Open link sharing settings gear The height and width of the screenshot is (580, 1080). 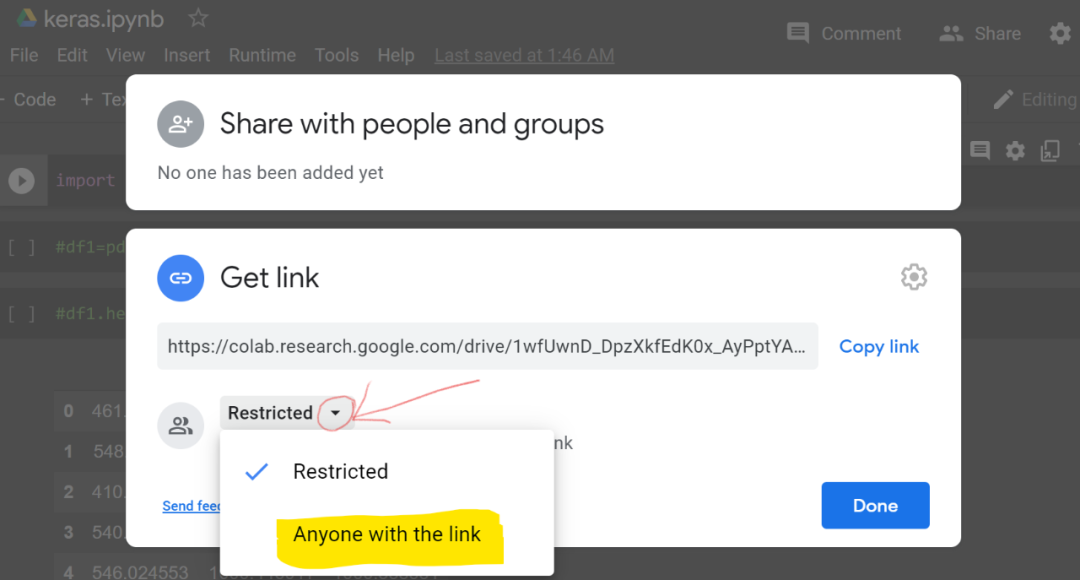click(x=914, y=277)
